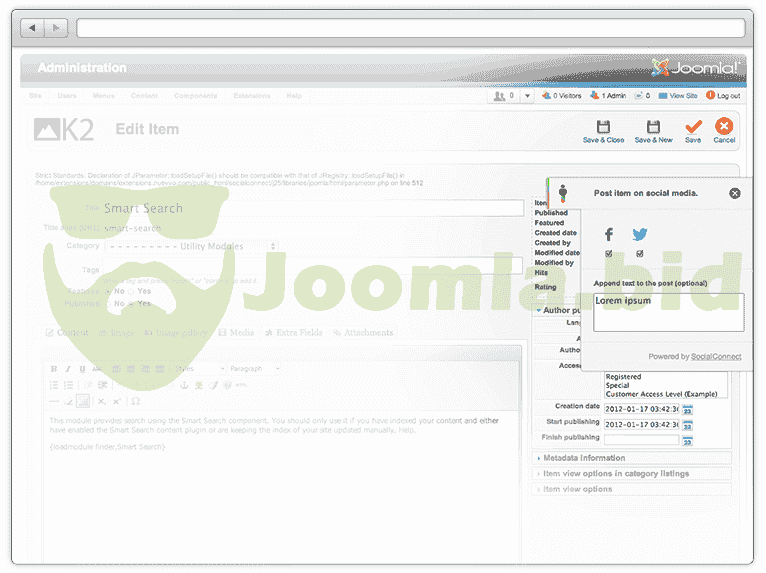Open the Site menu

tap(35, 96)
